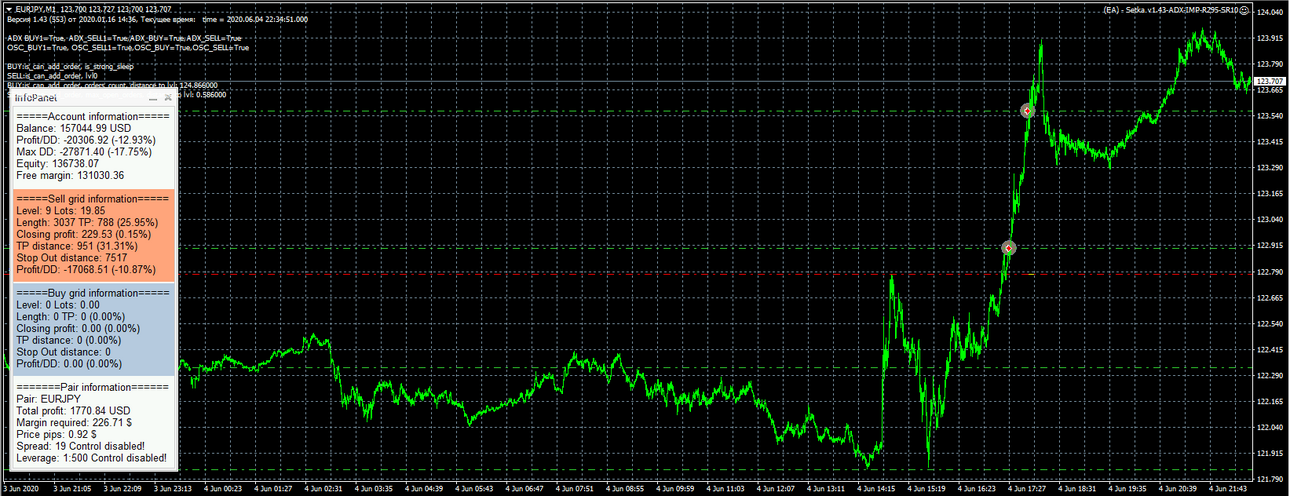The height and width of the screenshot is (496, 1290).
Task: Click the Pair information header
Action: click(x=93, y=387)
